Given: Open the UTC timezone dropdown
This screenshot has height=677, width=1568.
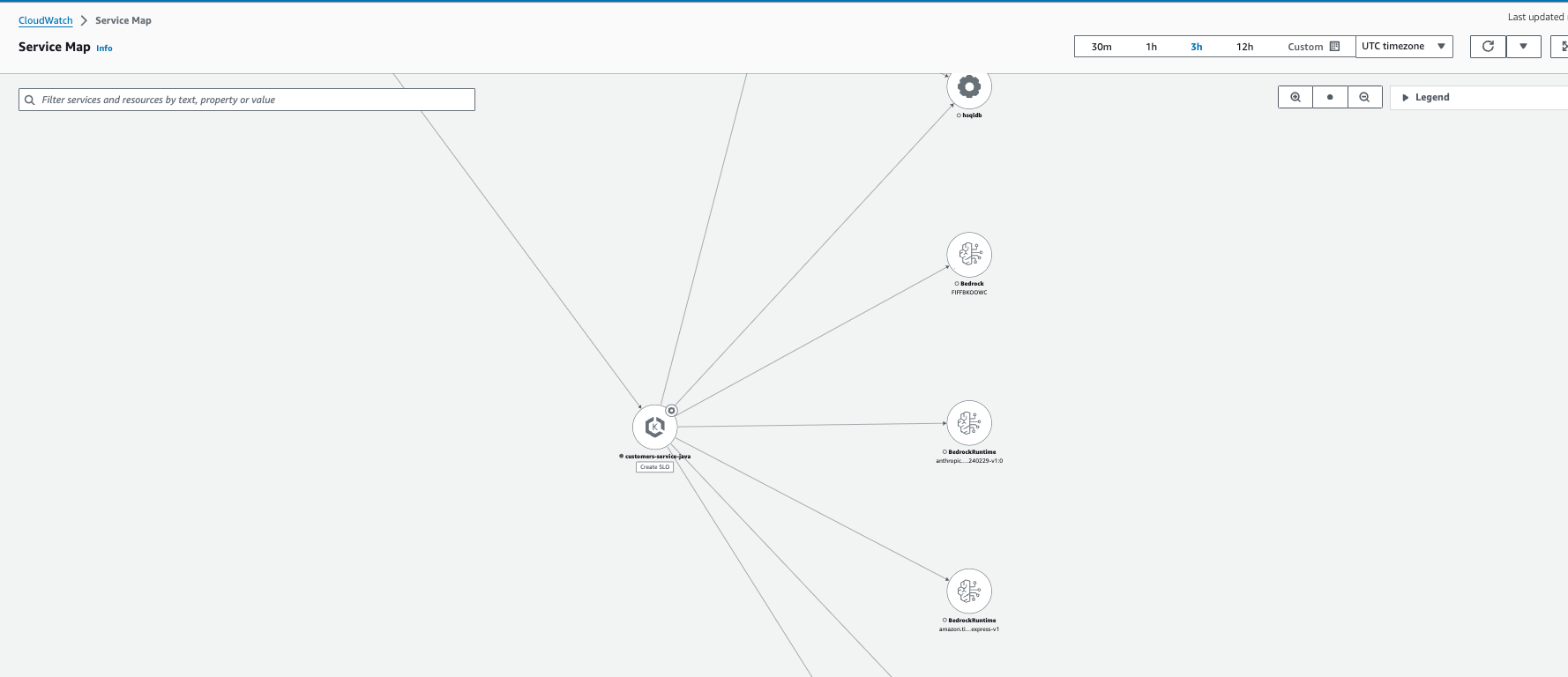Looking at the screenshot, I should coord(1404,47).
